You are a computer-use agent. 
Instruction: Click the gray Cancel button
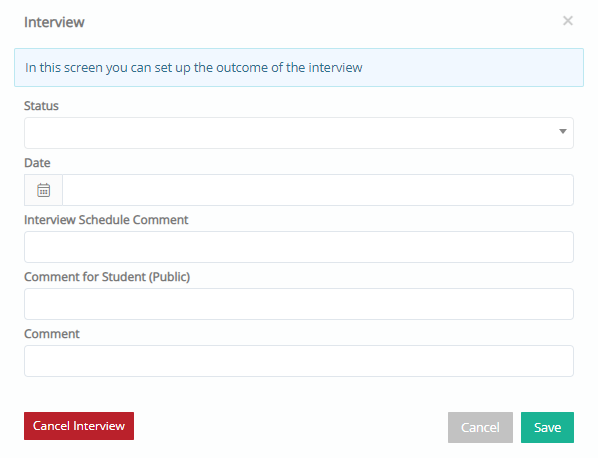coord(480,427)
